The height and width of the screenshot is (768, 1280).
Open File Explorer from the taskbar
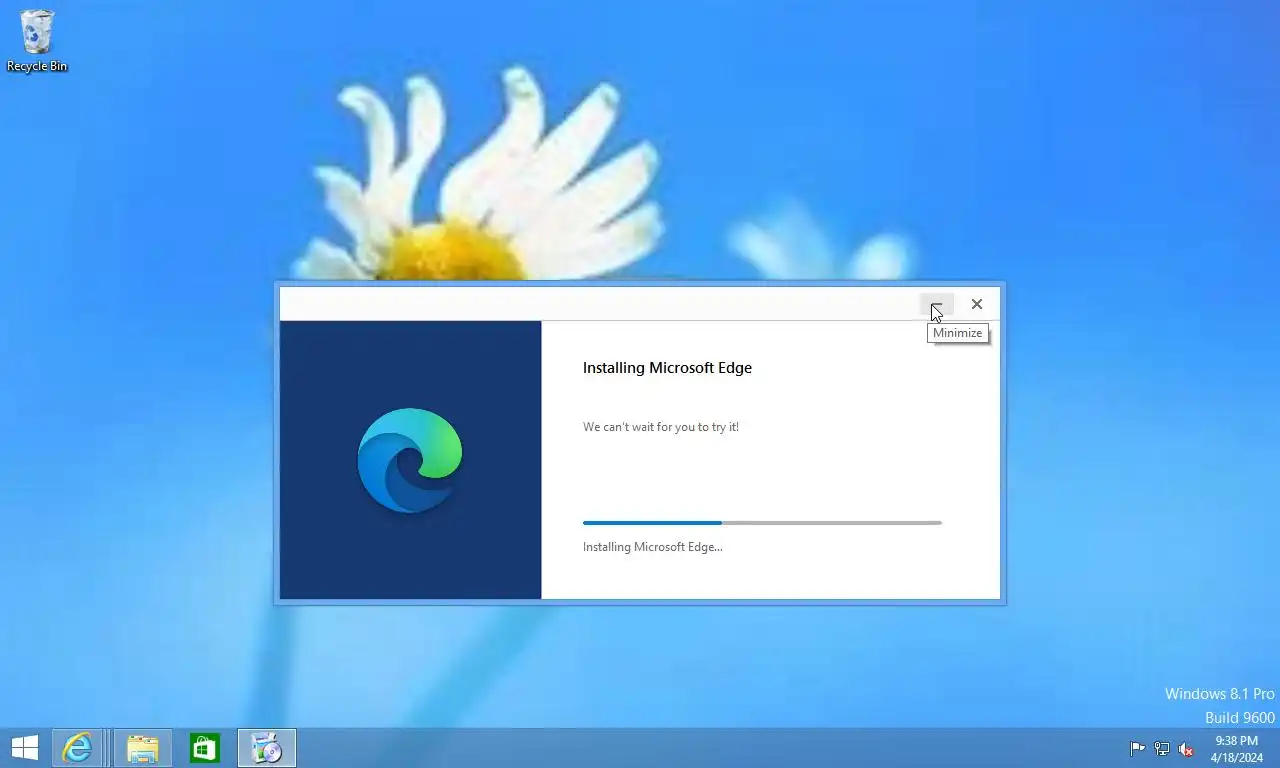tap(143, 747)
